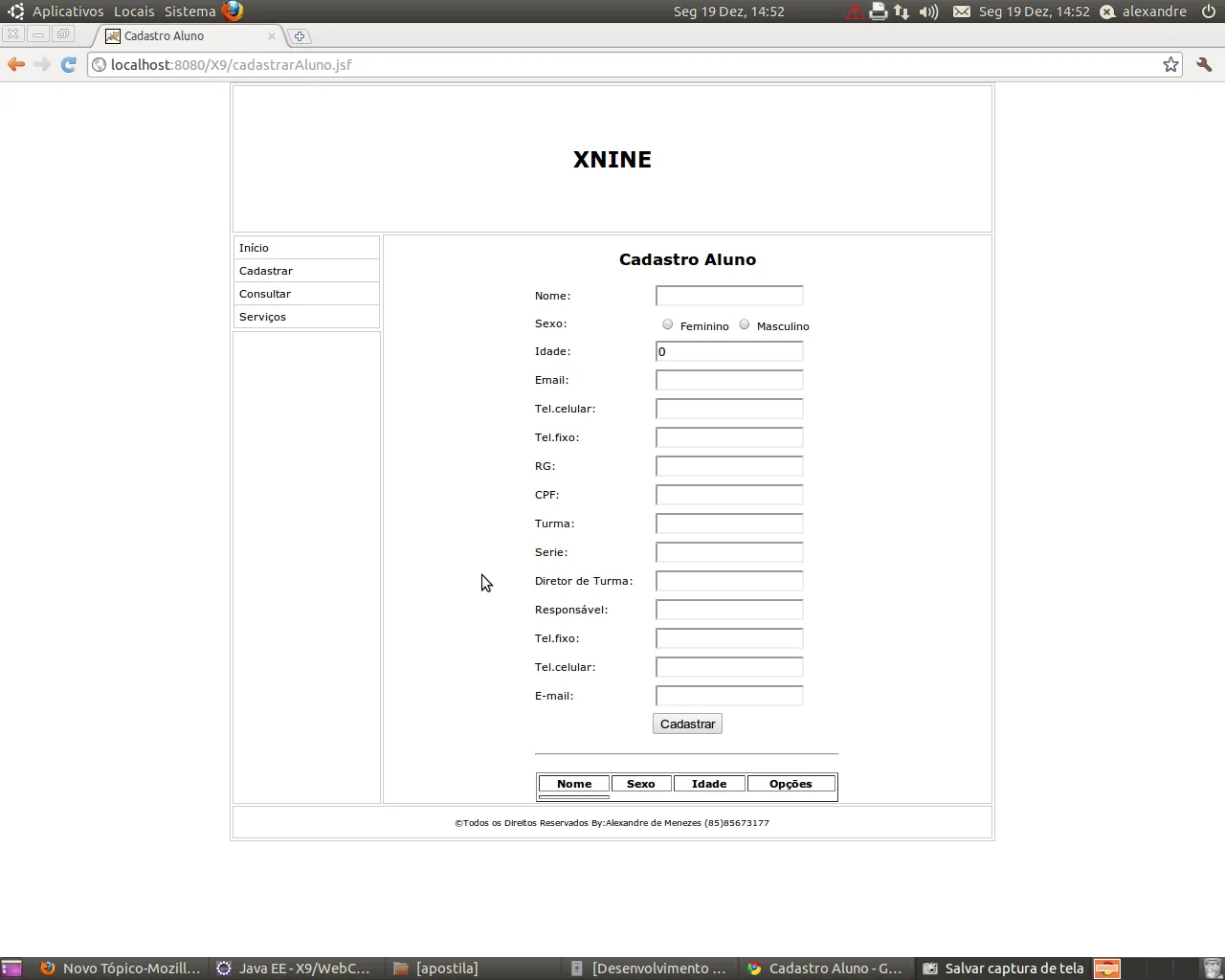This screenshot has width=1225, height=980.
Task: Click the Sexo table column header
Action: (x=641, y=784)
